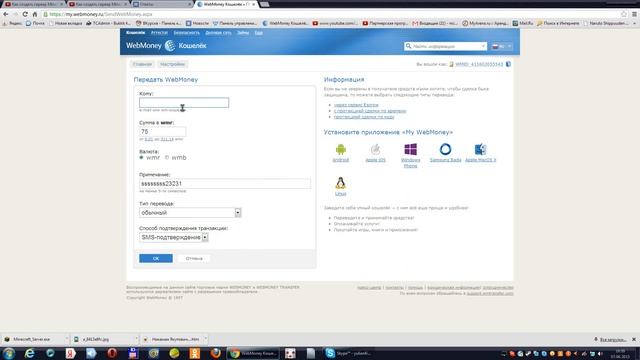Viewport: 640px width, 360px height.
Task: Open the Android app download icon
Action: [340, 149]
